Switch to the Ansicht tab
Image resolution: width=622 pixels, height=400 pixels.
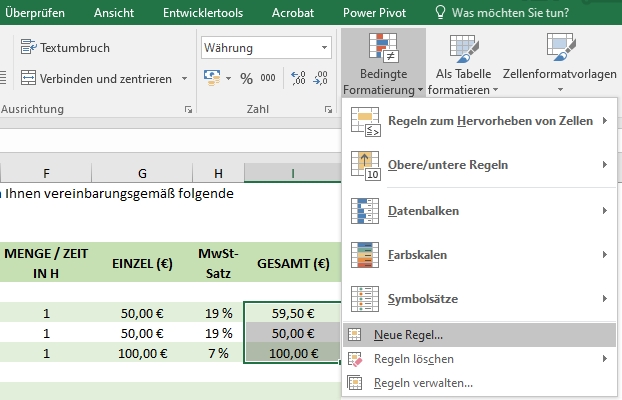[114, 13]
